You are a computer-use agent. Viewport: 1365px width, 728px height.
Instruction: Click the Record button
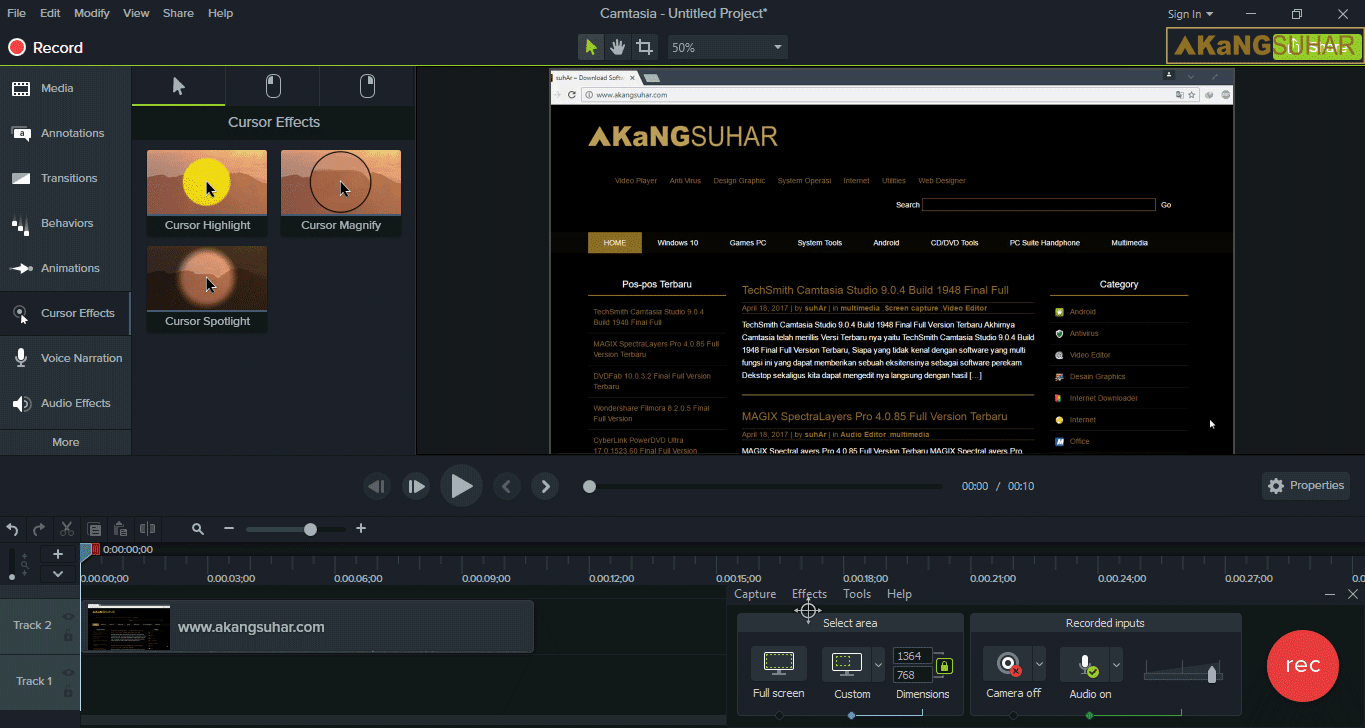46,47
